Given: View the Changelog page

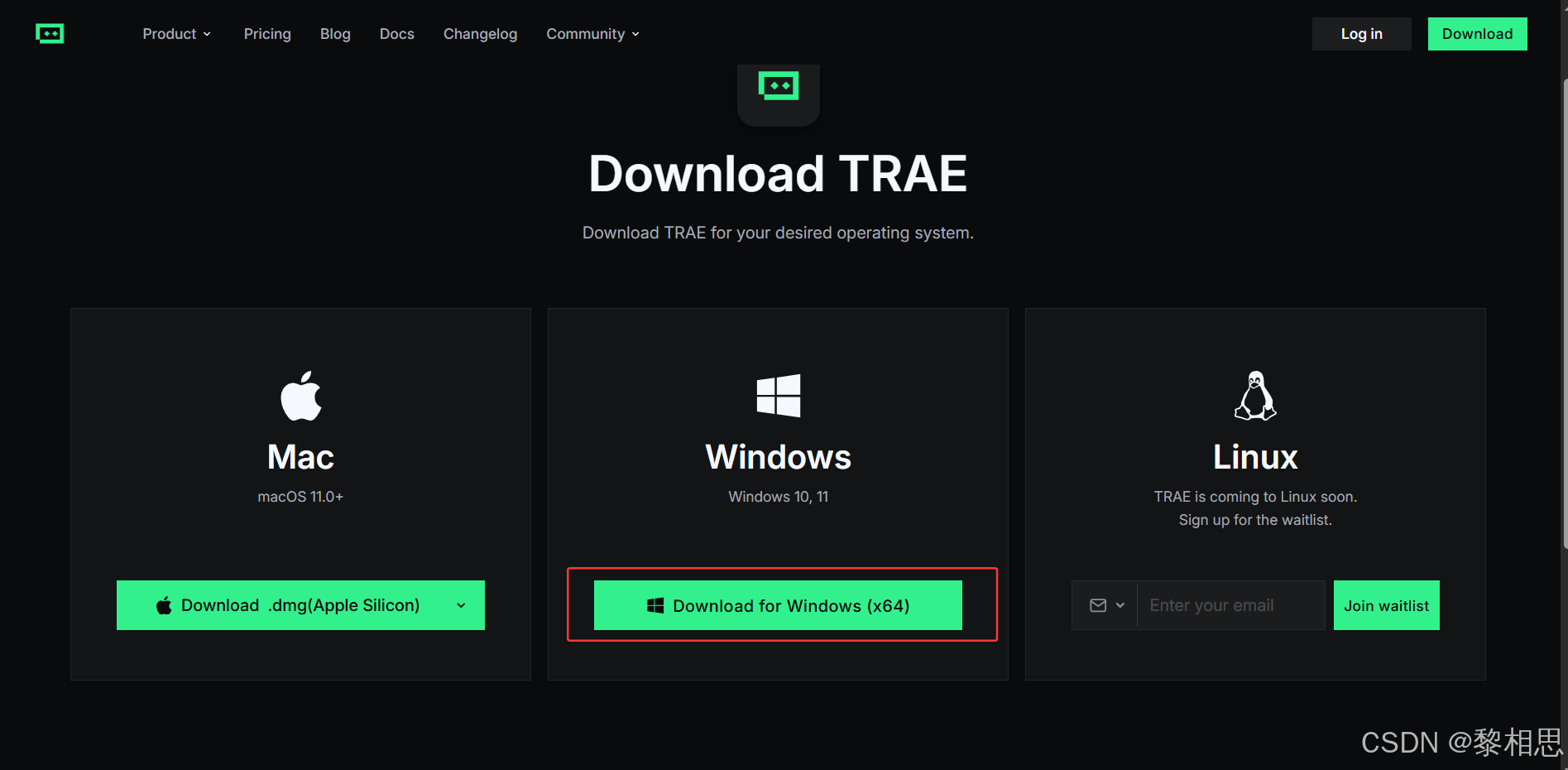Looking at the screenshot, I should 480,34.
